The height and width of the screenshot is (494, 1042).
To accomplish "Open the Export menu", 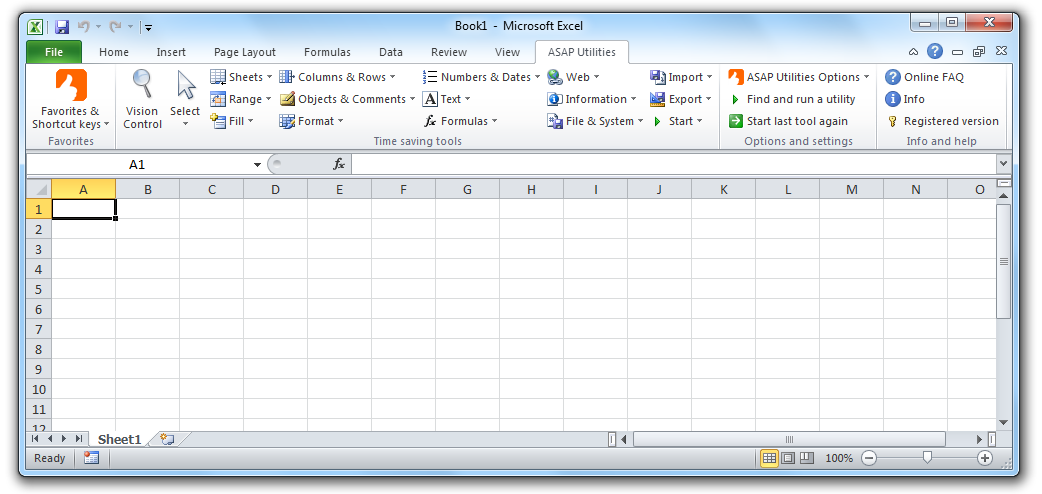I will click(x=680, y=99).
